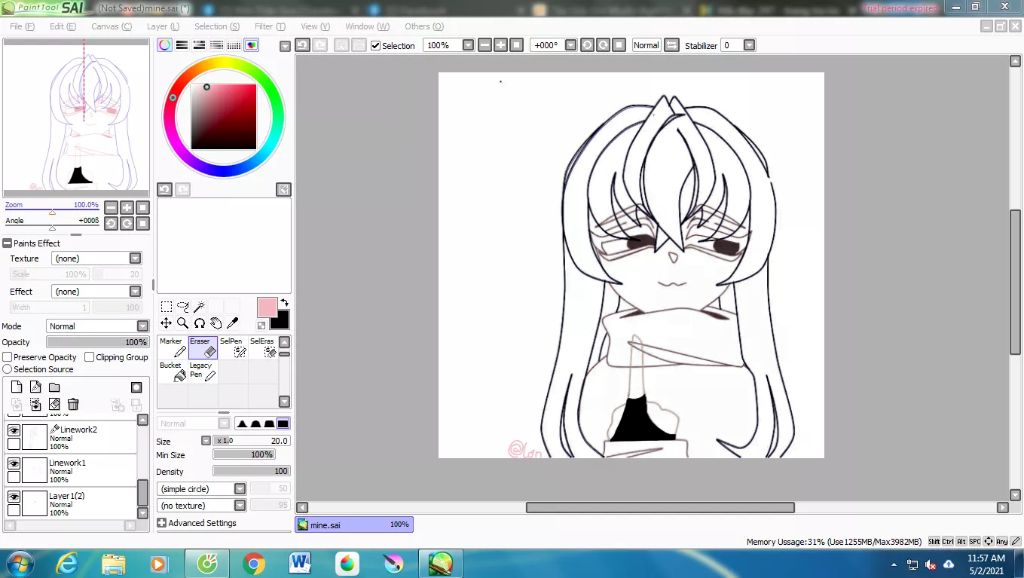Swap foreground and background colors
The image size is (1024, 578).
tap(284, 303)
